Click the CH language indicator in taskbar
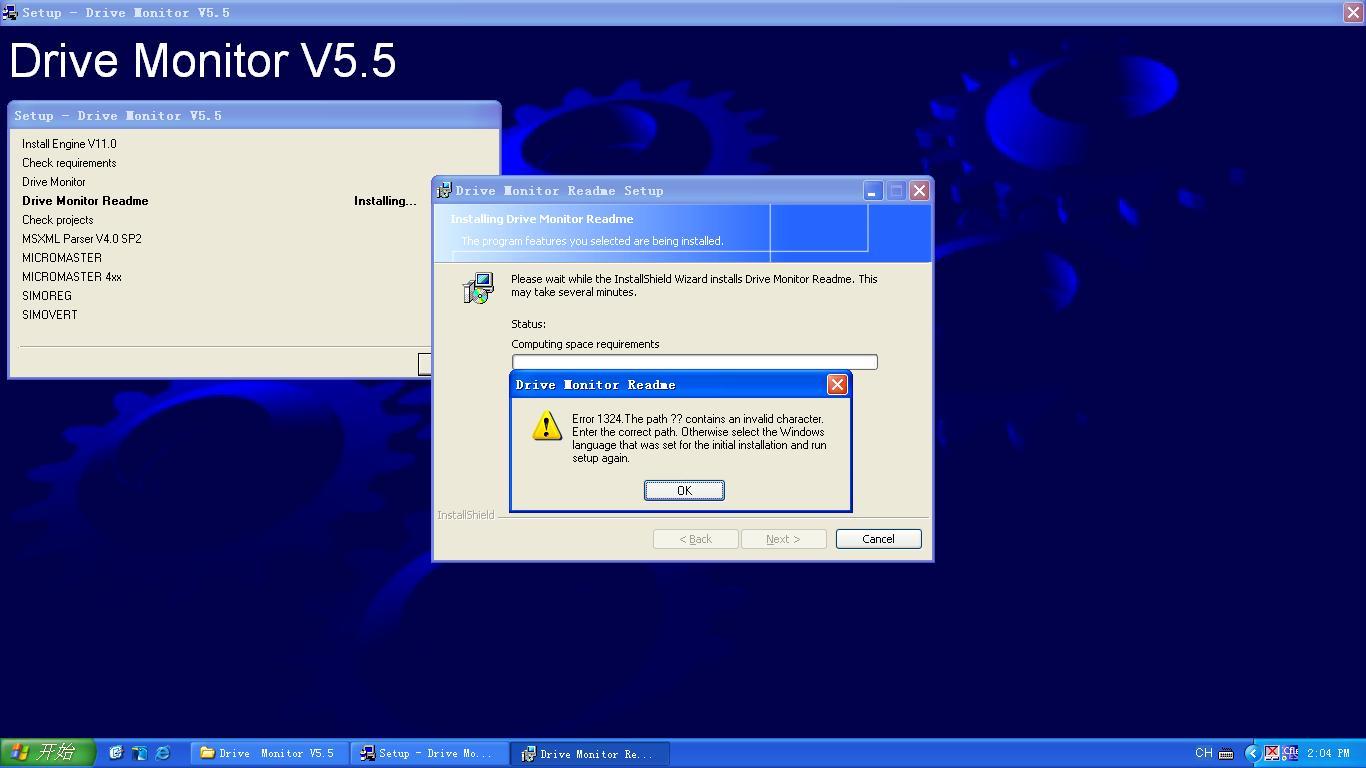The width and height of the screenshot is (1366, 768). pyautogui.click(x=1204, y=753)
